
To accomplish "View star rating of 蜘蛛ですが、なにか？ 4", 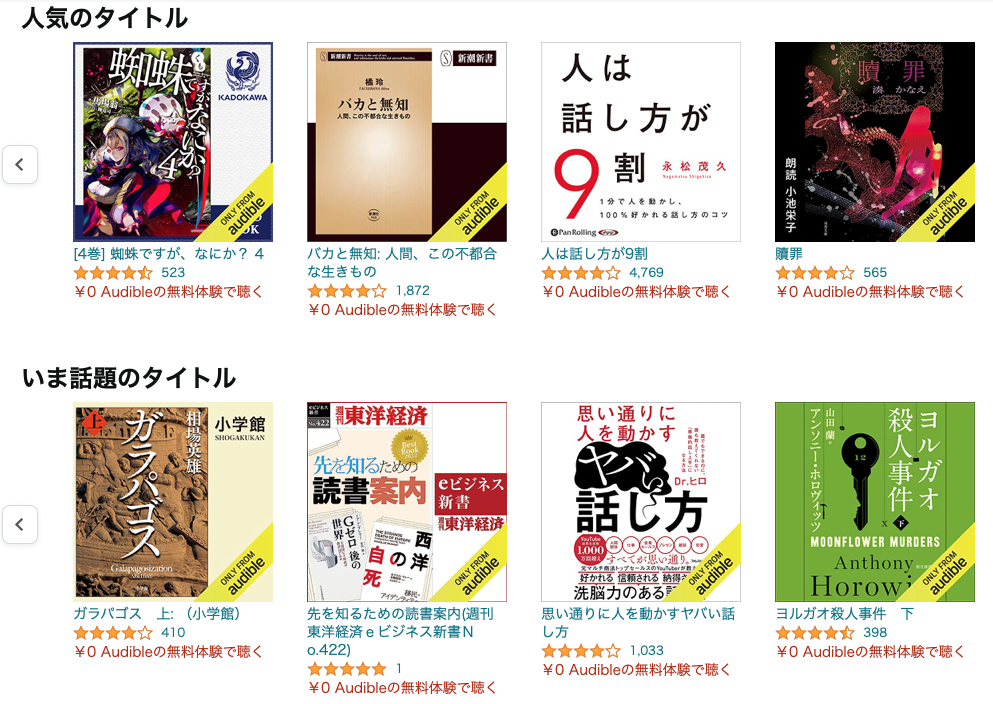I will 113,273.
